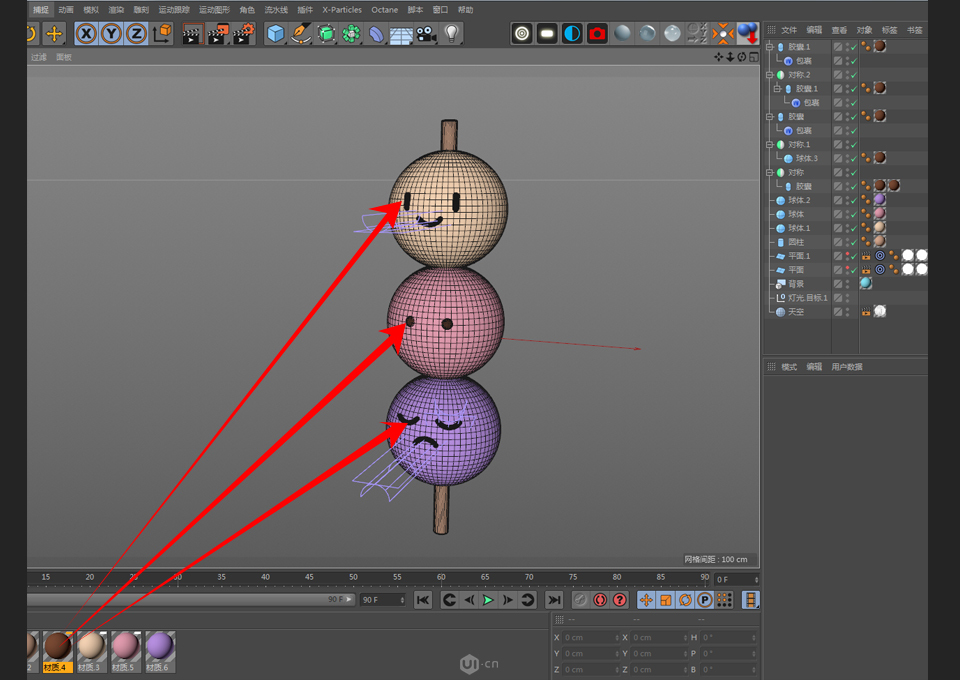Collapse the 对称.2 group
The width and height of the screenshot is (960, 680).
click(x=772, y=73)
